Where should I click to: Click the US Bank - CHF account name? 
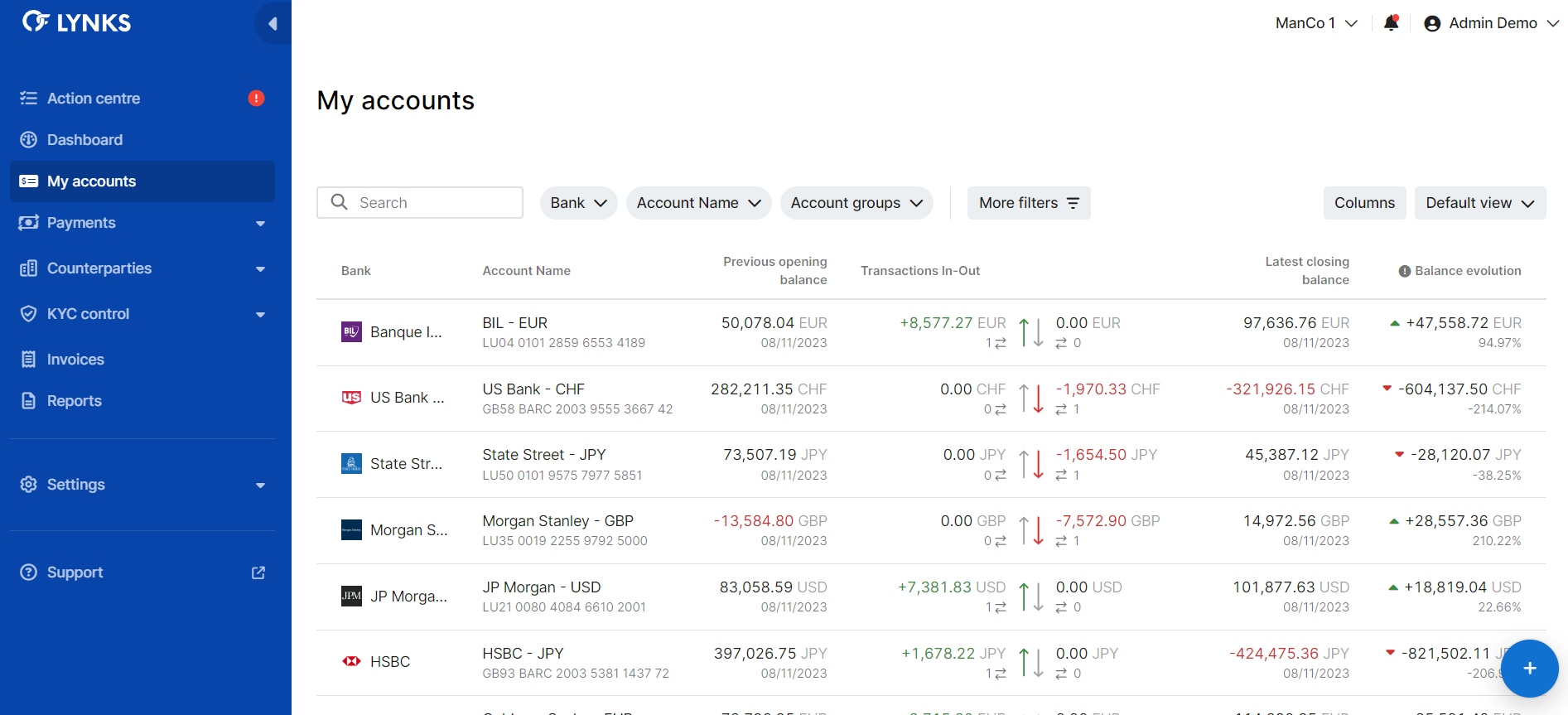point(533,389)
